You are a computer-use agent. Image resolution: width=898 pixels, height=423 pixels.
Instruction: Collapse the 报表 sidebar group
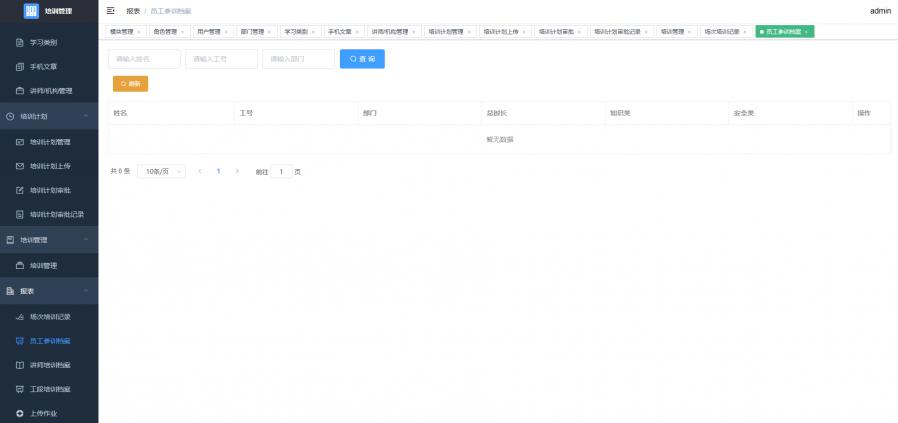(86, 291)
